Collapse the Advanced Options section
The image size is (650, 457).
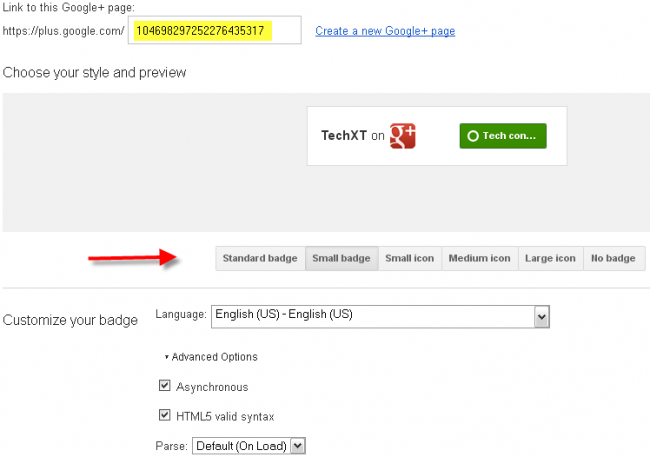pyautogui.click(x=211, y=357)
